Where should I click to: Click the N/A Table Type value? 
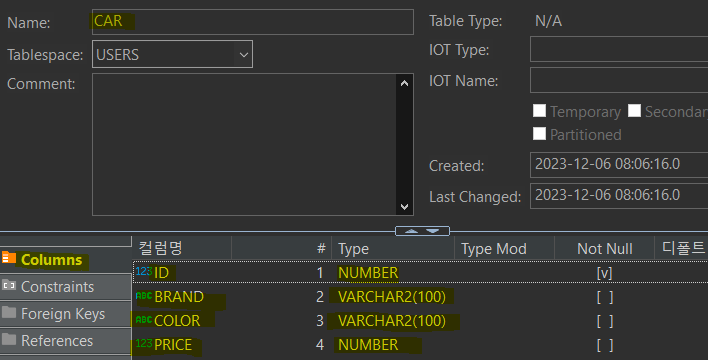[548, 21]
